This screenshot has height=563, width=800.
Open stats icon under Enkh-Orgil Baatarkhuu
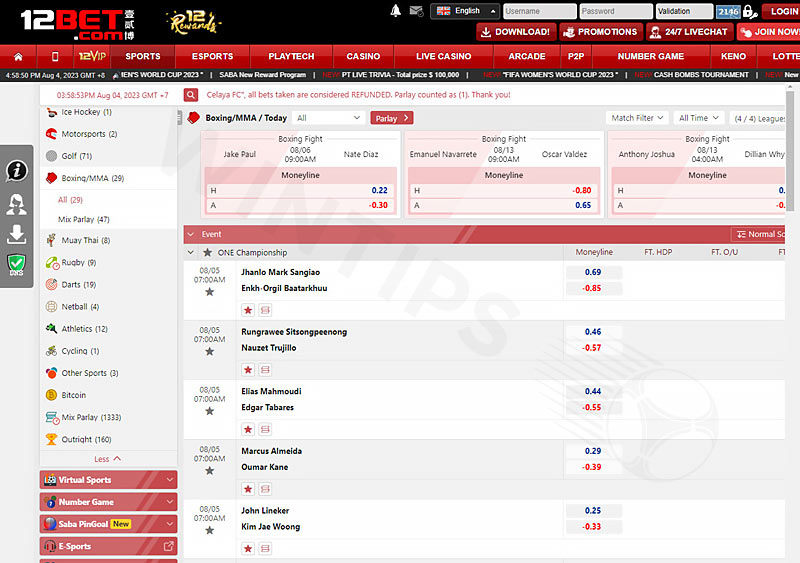click(265, 310)
